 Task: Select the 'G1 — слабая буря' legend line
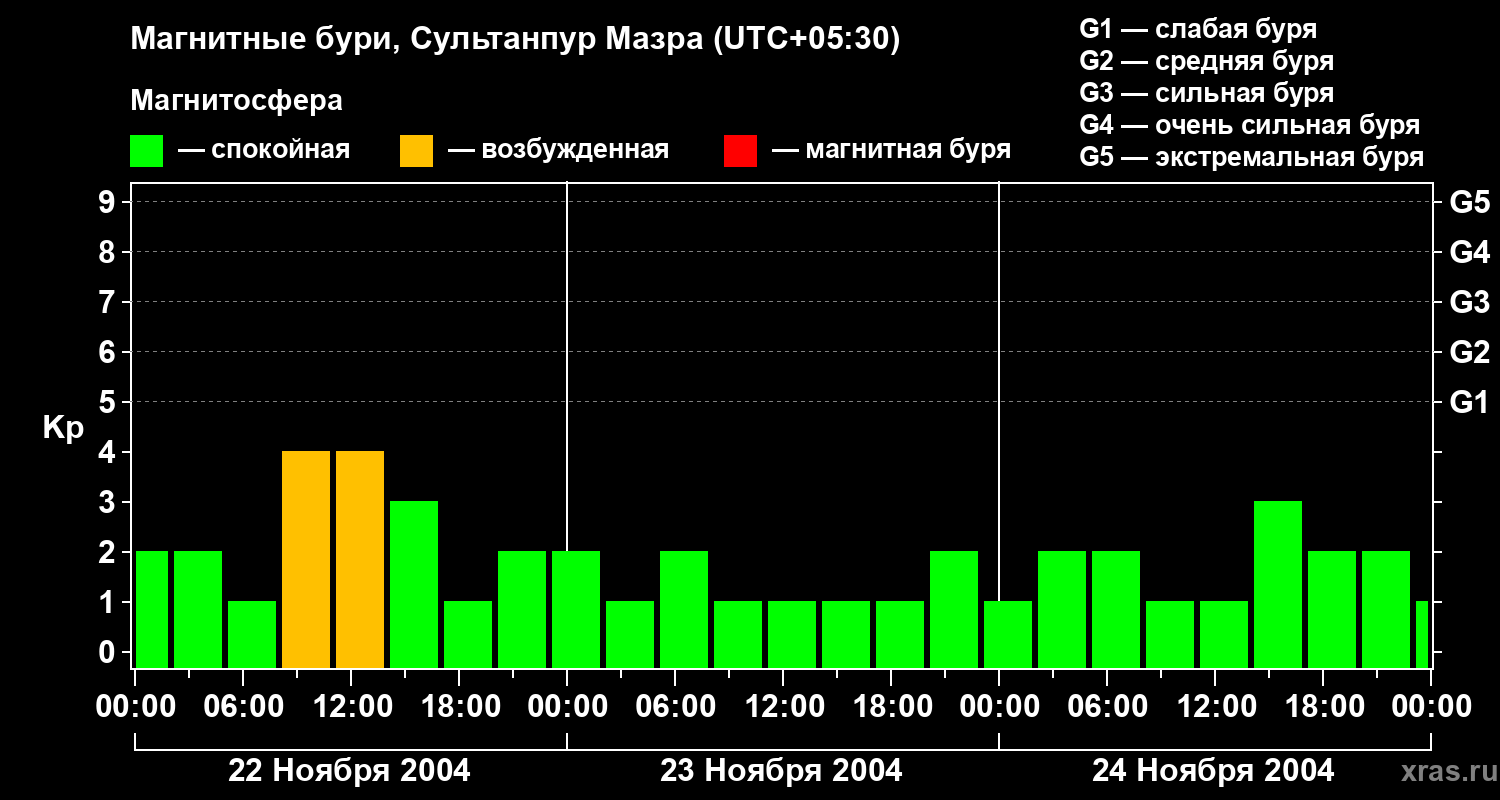click(1198, 29)
